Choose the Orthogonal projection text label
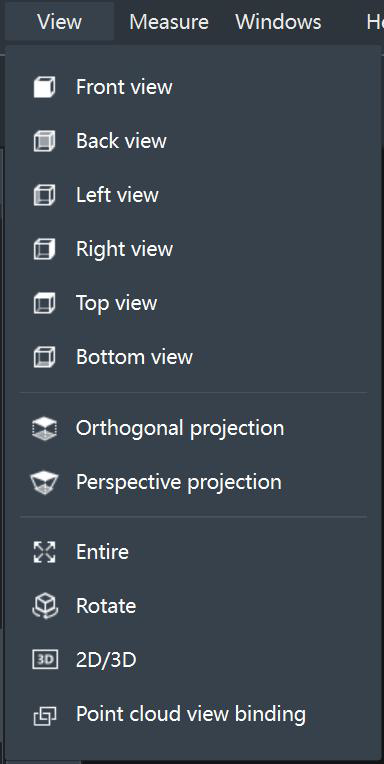Image resolution: width=384 pixels, height=764 pixels. click(180, 428)
